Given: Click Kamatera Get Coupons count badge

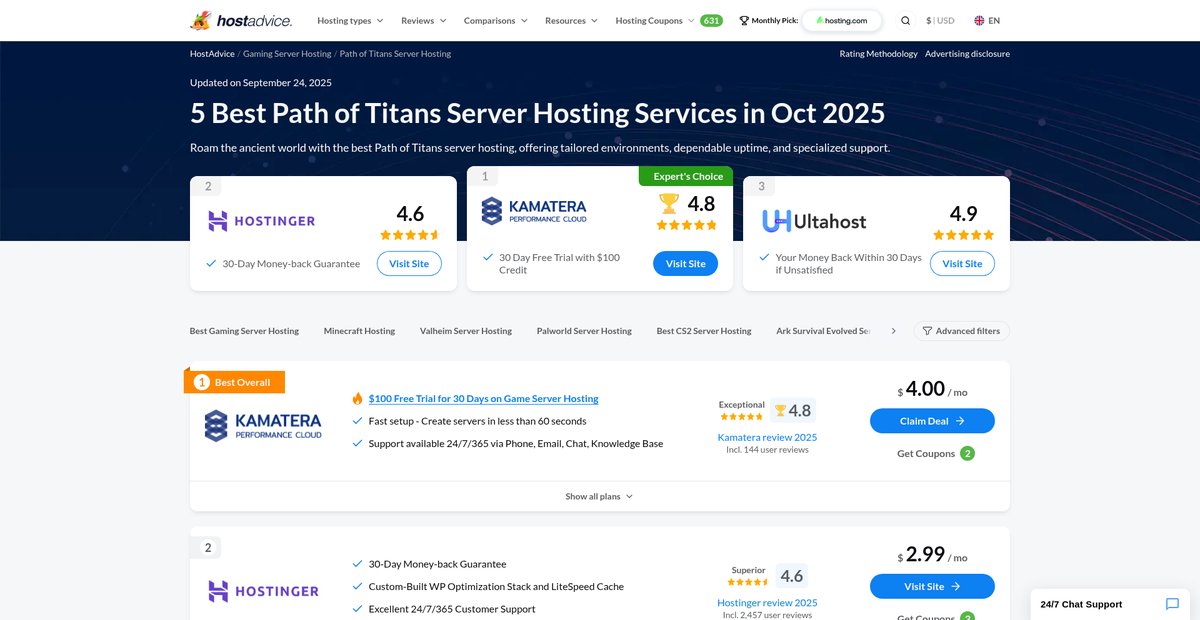Looking at the screenshot, I should coord(967,453).
